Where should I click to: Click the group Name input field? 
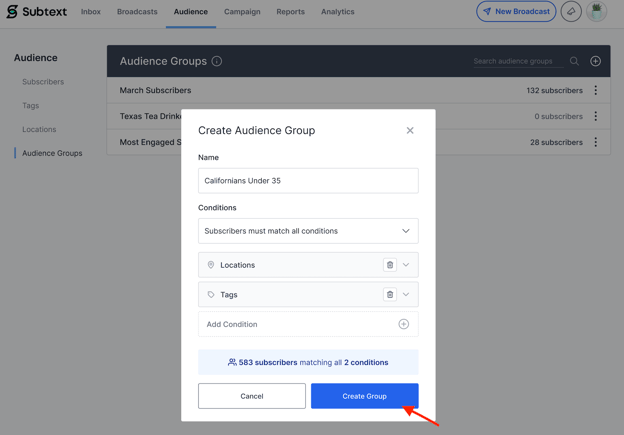308,181
